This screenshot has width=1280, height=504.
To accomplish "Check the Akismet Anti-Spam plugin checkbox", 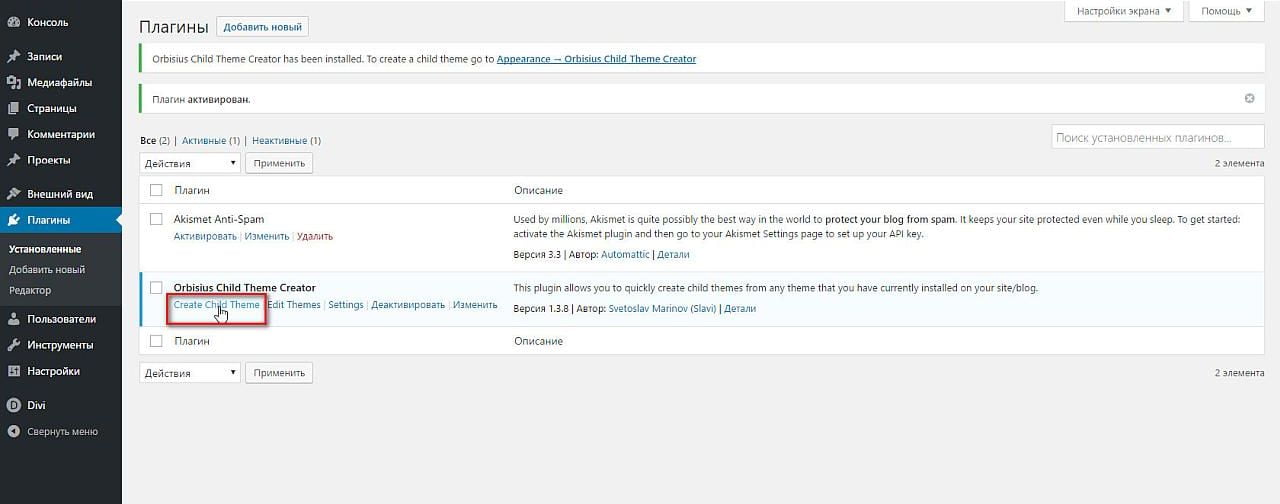I will click(156, 219).
